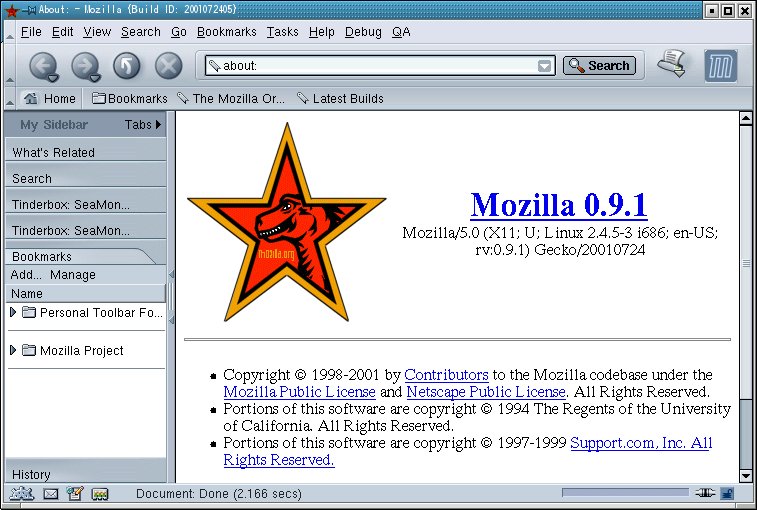
Task: Stop loading with the Stop button
Action: [x=169, y=66]
